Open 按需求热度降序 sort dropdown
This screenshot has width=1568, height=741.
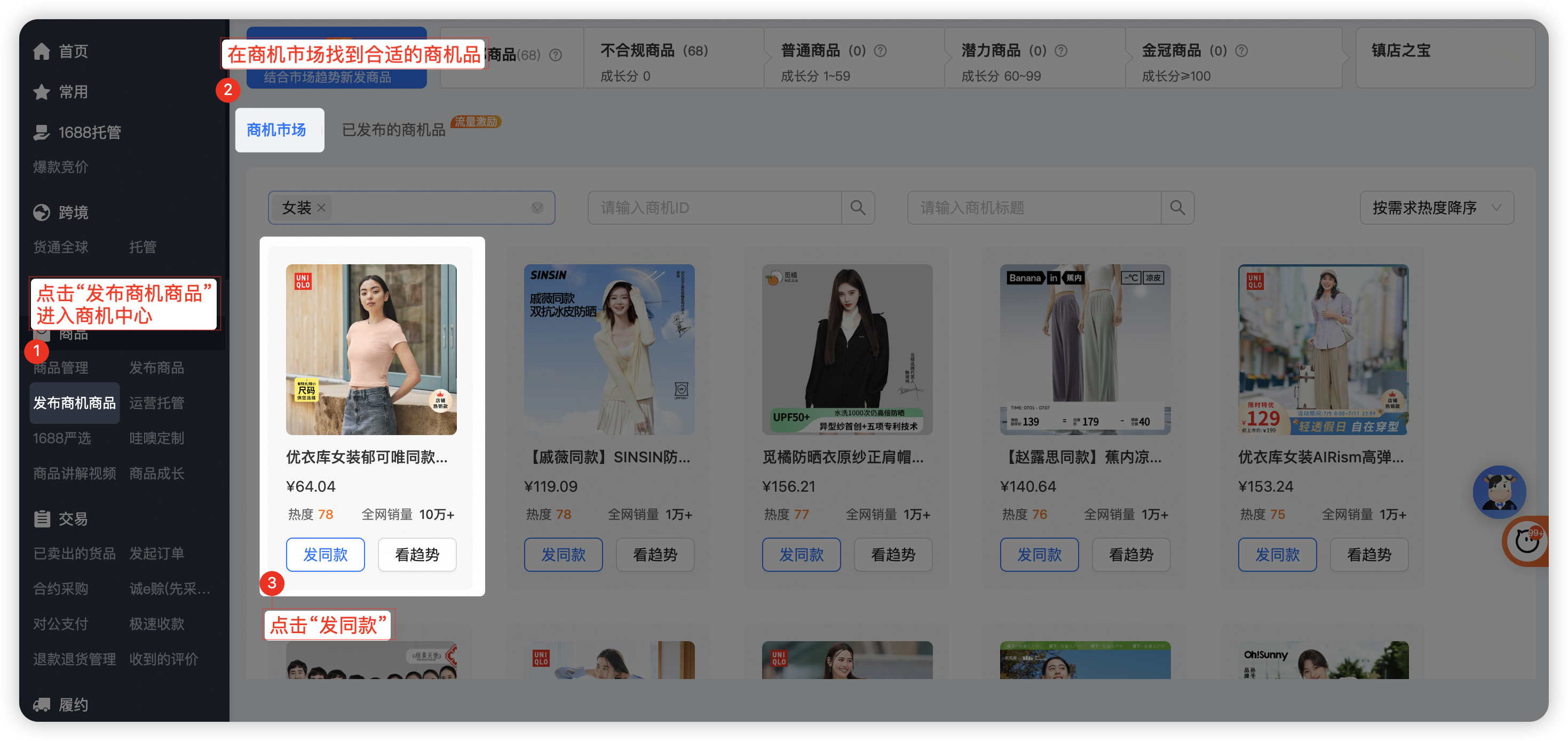1436,208
